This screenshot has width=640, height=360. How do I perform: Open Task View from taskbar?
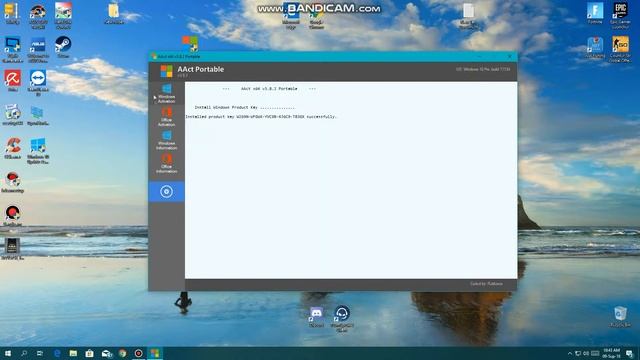(x=40, y=353)
